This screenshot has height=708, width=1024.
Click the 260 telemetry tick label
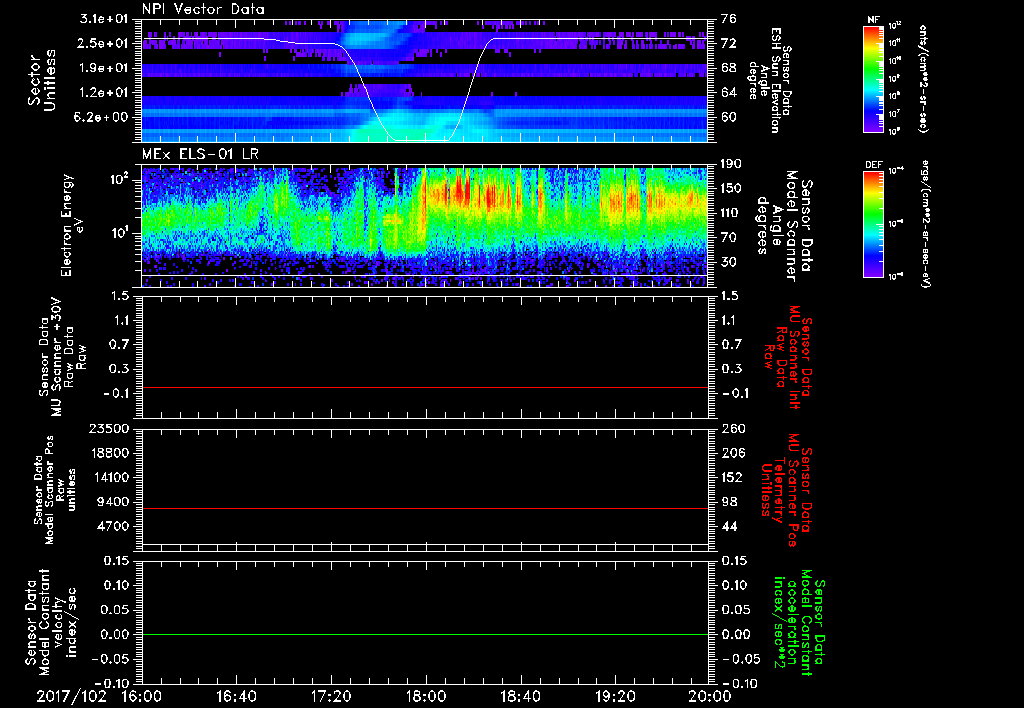(x=732, y=429)
